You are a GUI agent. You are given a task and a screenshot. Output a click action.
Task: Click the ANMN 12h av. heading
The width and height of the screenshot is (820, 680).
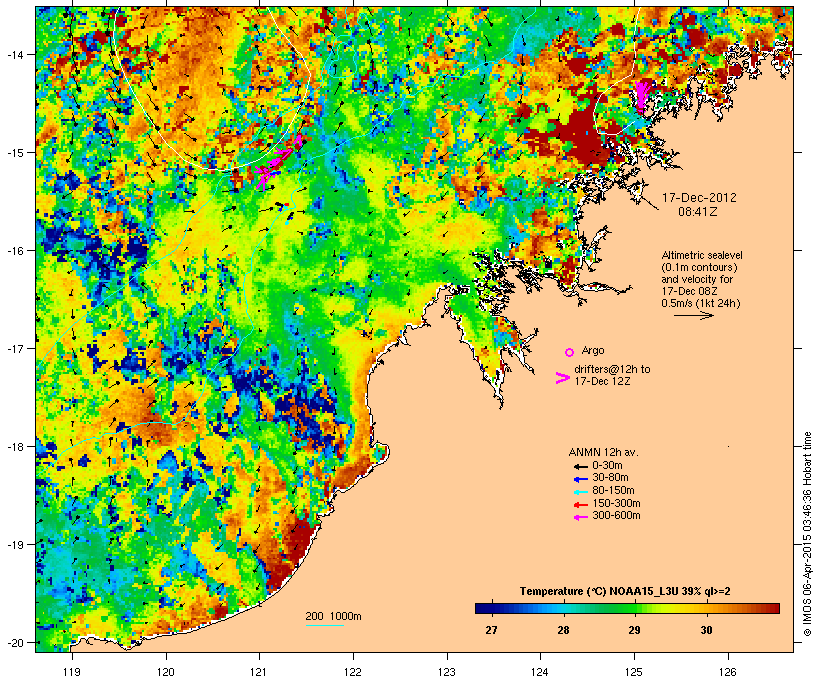[603, 452]
